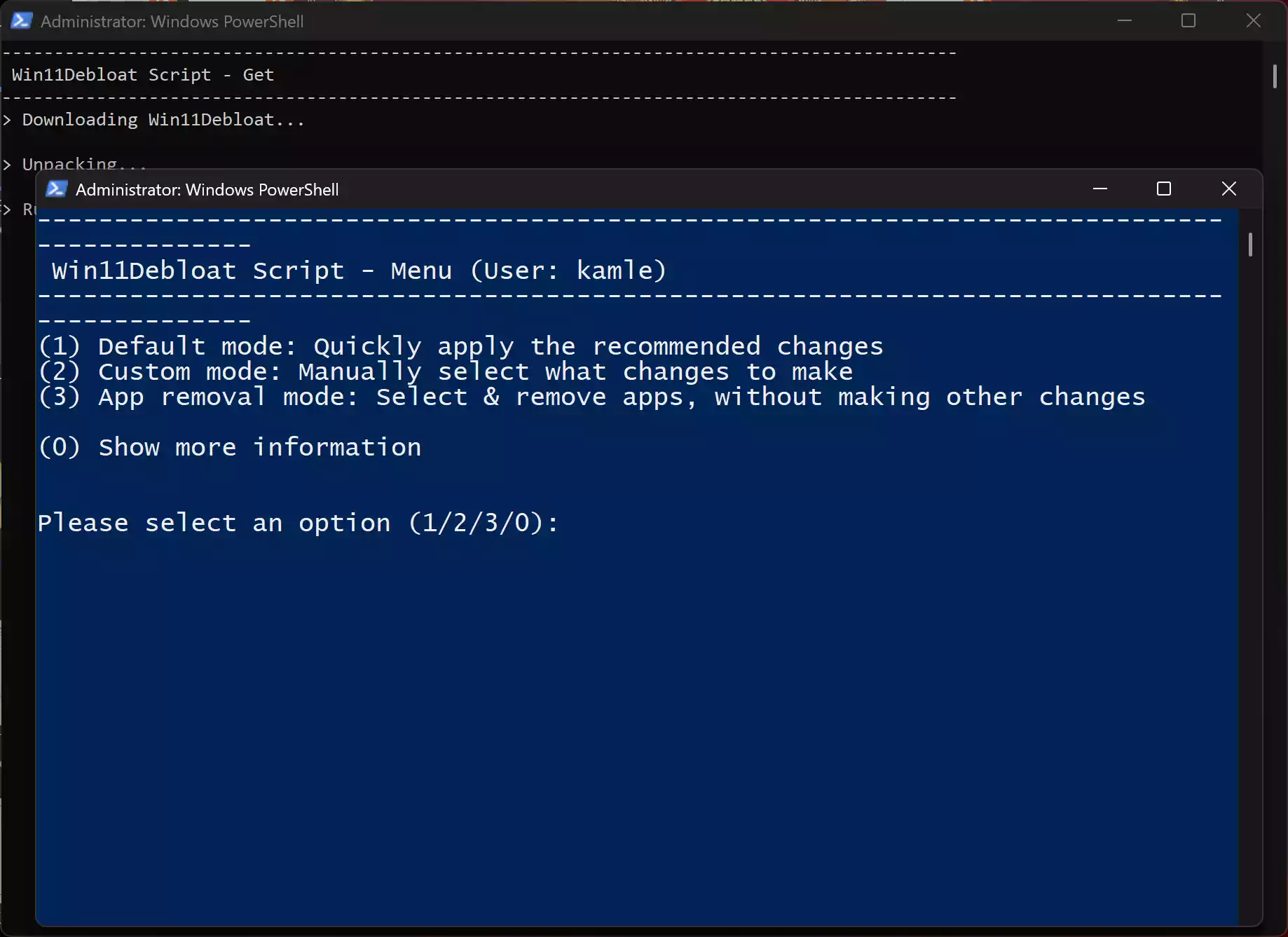Click the '(0) Show more information' option line
1288x937 pixels.
[x=230, y=447]
